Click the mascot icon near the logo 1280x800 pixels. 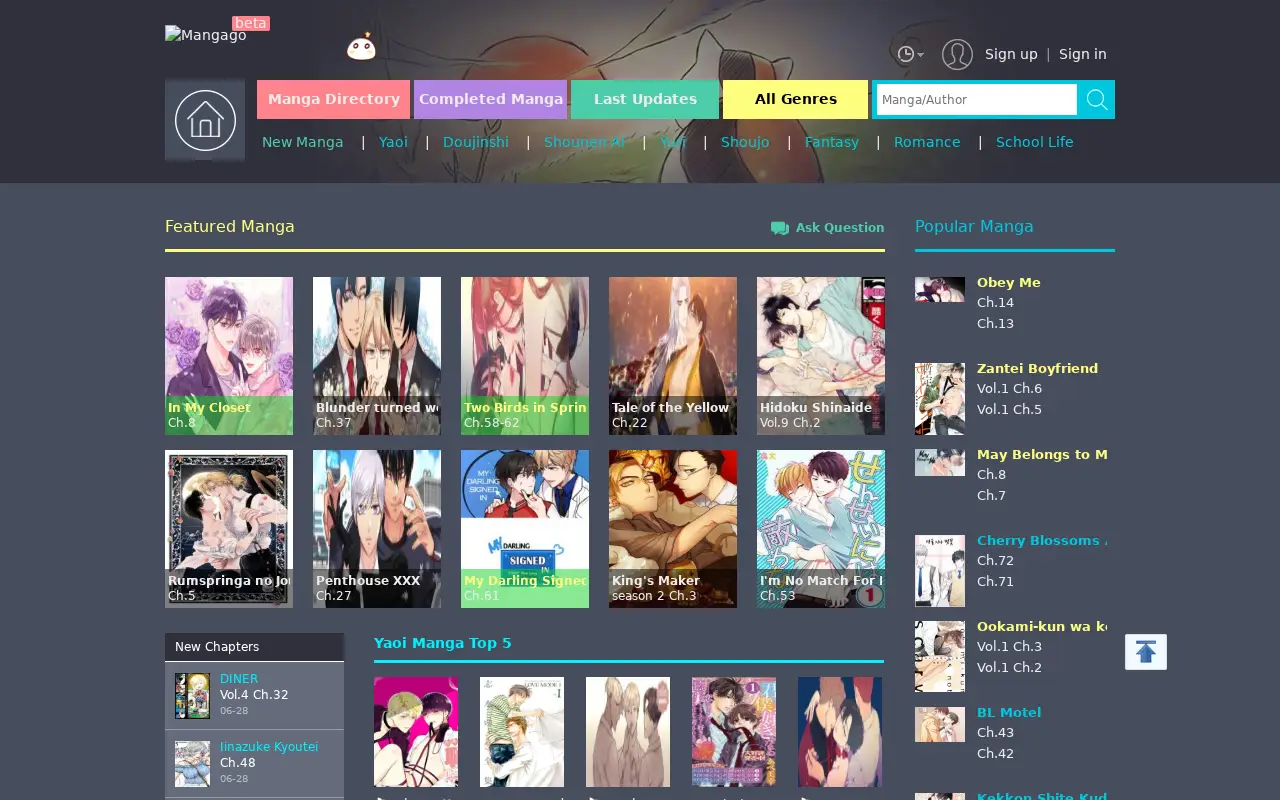click(361, 46)
